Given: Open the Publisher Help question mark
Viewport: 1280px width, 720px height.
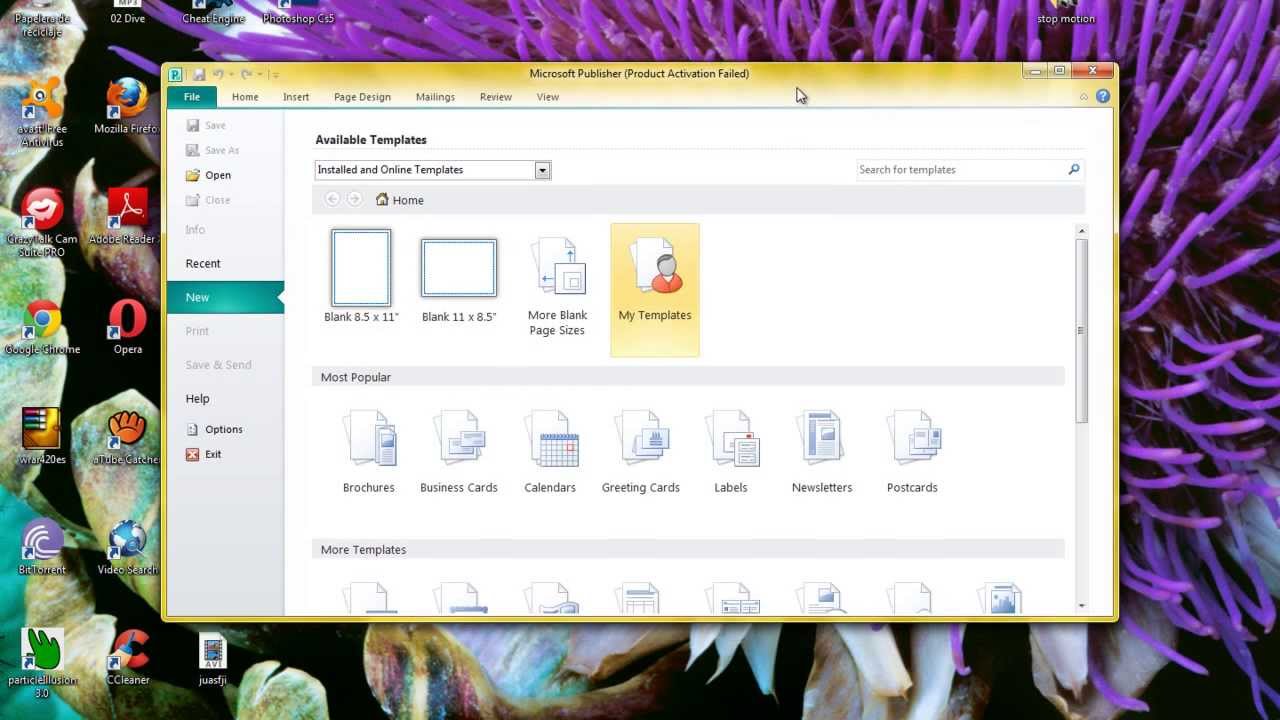Looking at the screenshot, I should point(1103,97).
